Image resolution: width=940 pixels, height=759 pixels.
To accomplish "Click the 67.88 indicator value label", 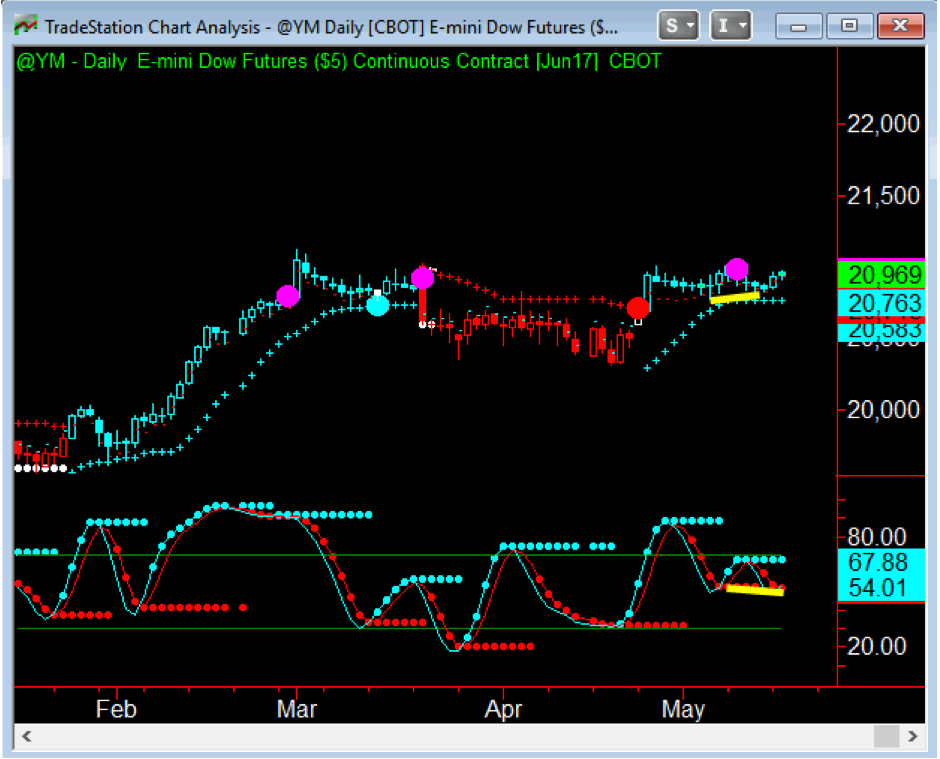I will [x=878, y=562].
